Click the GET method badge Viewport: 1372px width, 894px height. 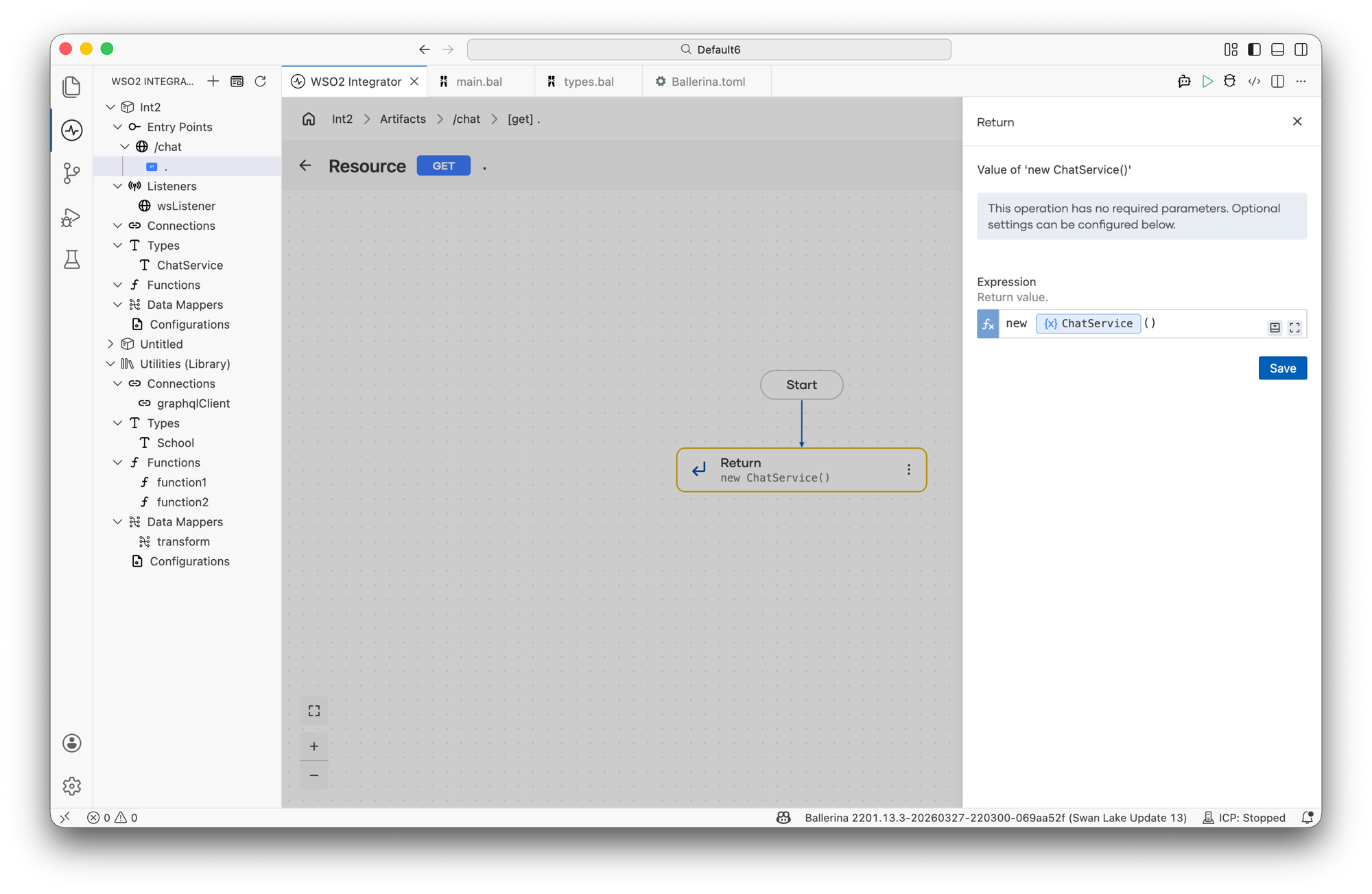[443, 166]
